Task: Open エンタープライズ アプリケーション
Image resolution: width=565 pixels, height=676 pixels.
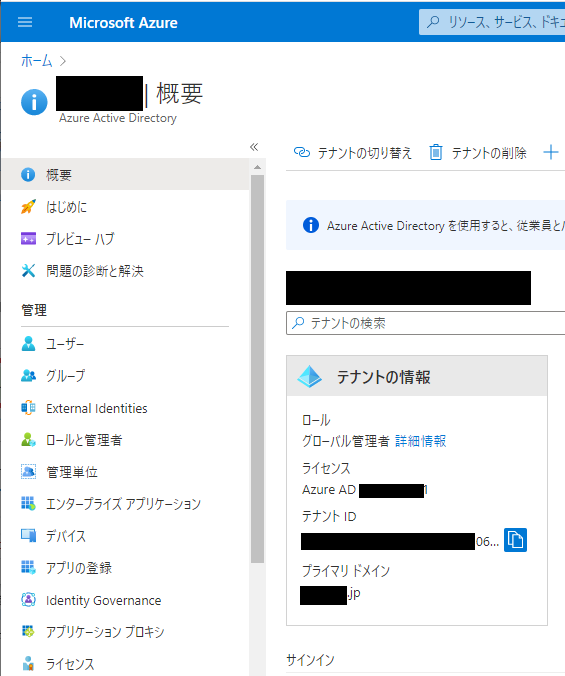Action: coord(125,504)
